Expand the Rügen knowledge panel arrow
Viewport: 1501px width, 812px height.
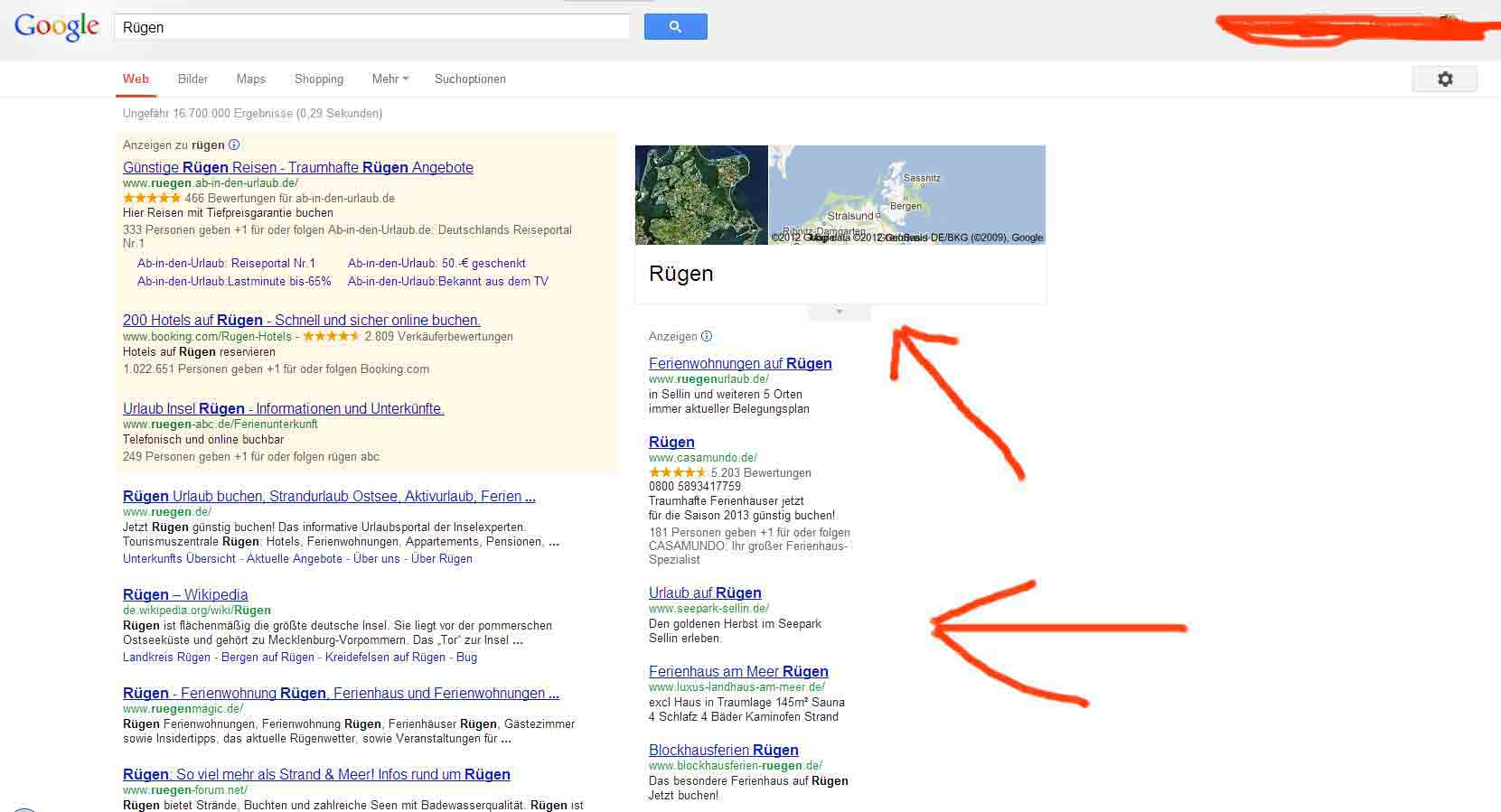[x=840, y=312]
